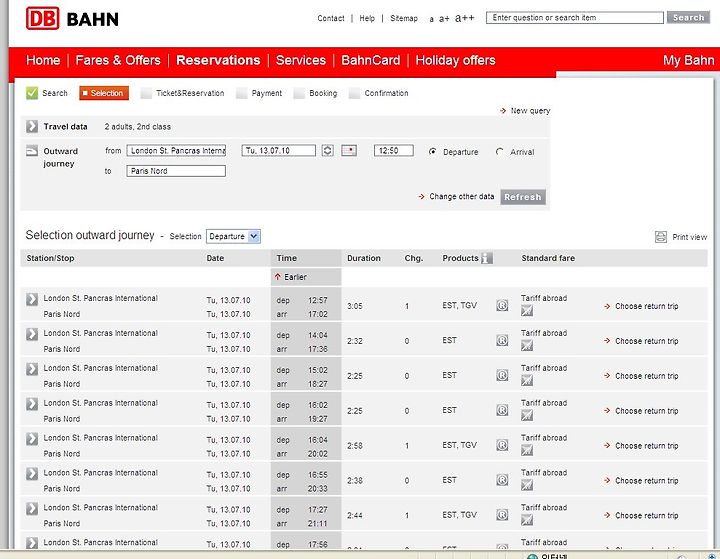Show Earlier connections
Screen dimensions: 720x559
pos(291,277)
